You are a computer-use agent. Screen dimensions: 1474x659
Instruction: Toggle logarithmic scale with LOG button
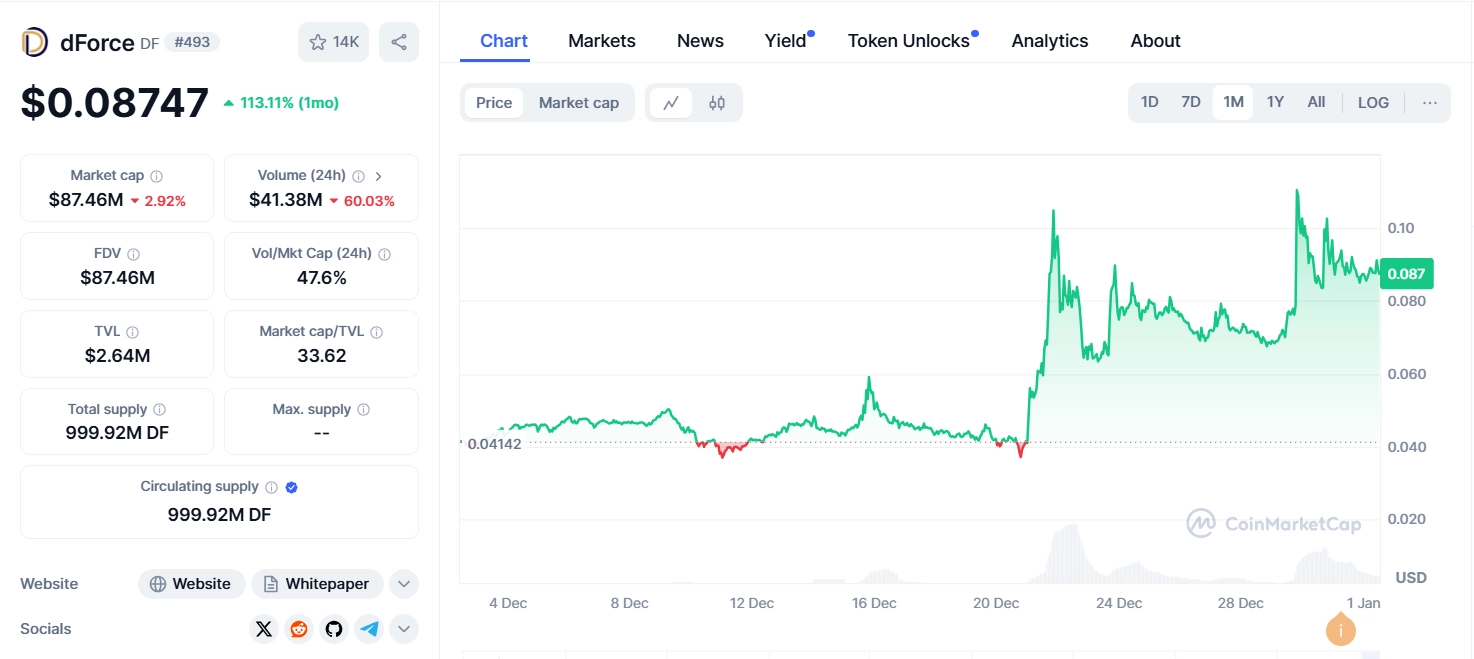(x=1372, y=102)
